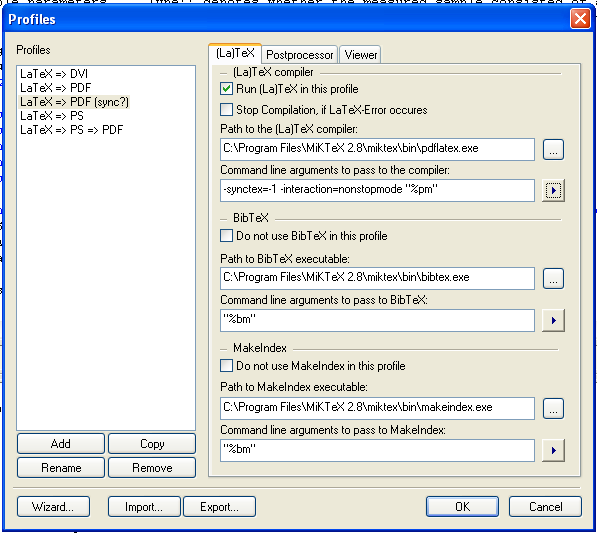The image size is (597, 533).
Task: Open the profile Wizard
Action: tap(53, 507)
